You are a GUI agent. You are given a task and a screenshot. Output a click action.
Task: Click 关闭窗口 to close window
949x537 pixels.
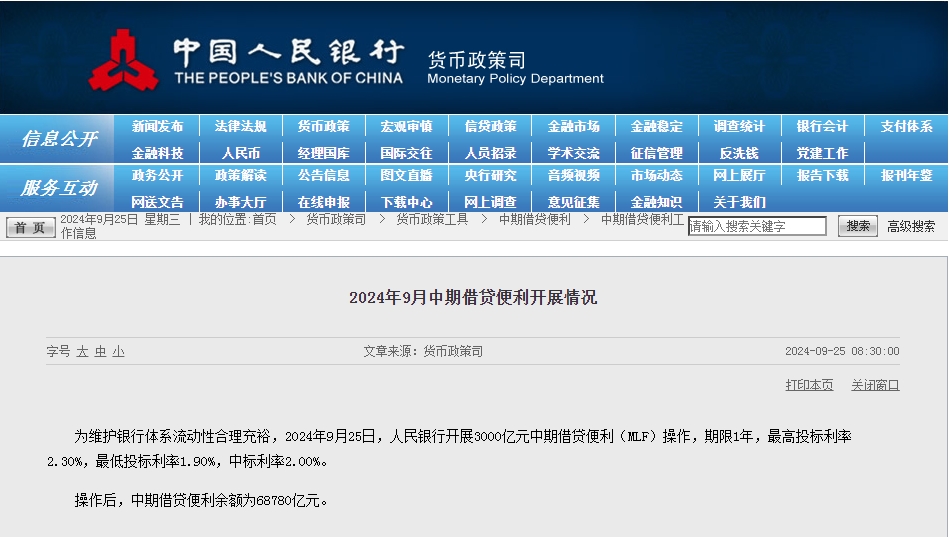point(875,385)
